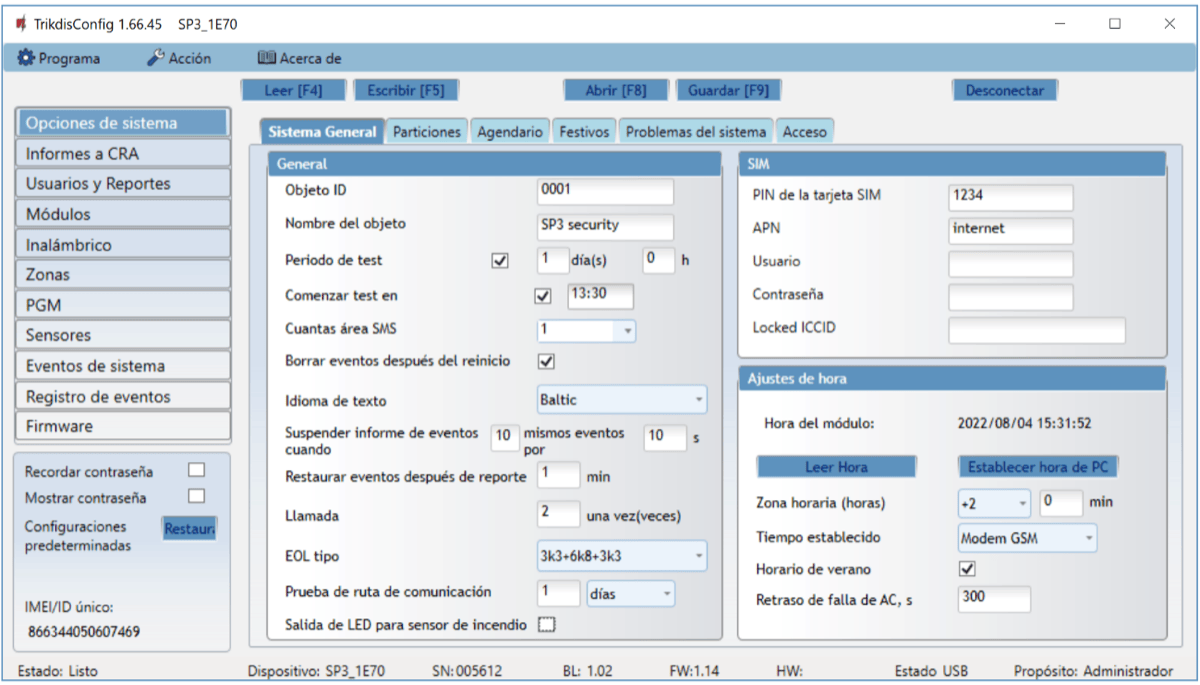Uncheck Borrar eventos después del reinicio

(x=546, y=361)
